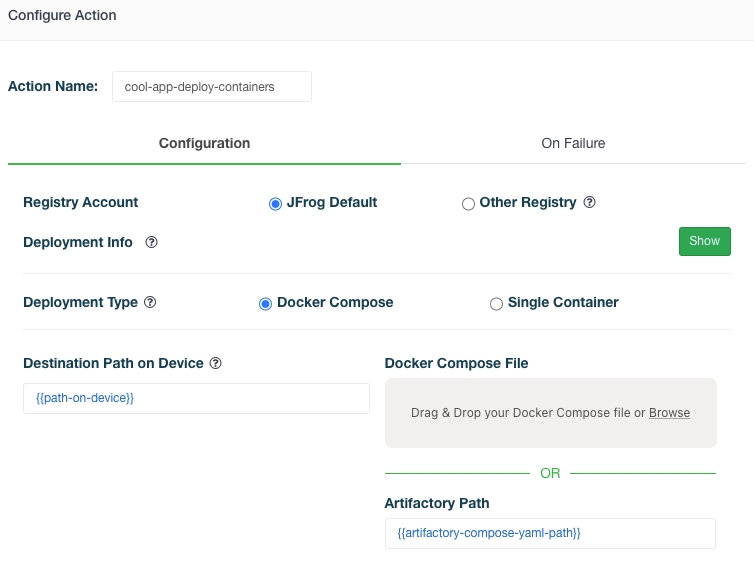Screen dimensions: 754x562
Task: Click the Destination Path on Device input
Action: click(196, 398)
